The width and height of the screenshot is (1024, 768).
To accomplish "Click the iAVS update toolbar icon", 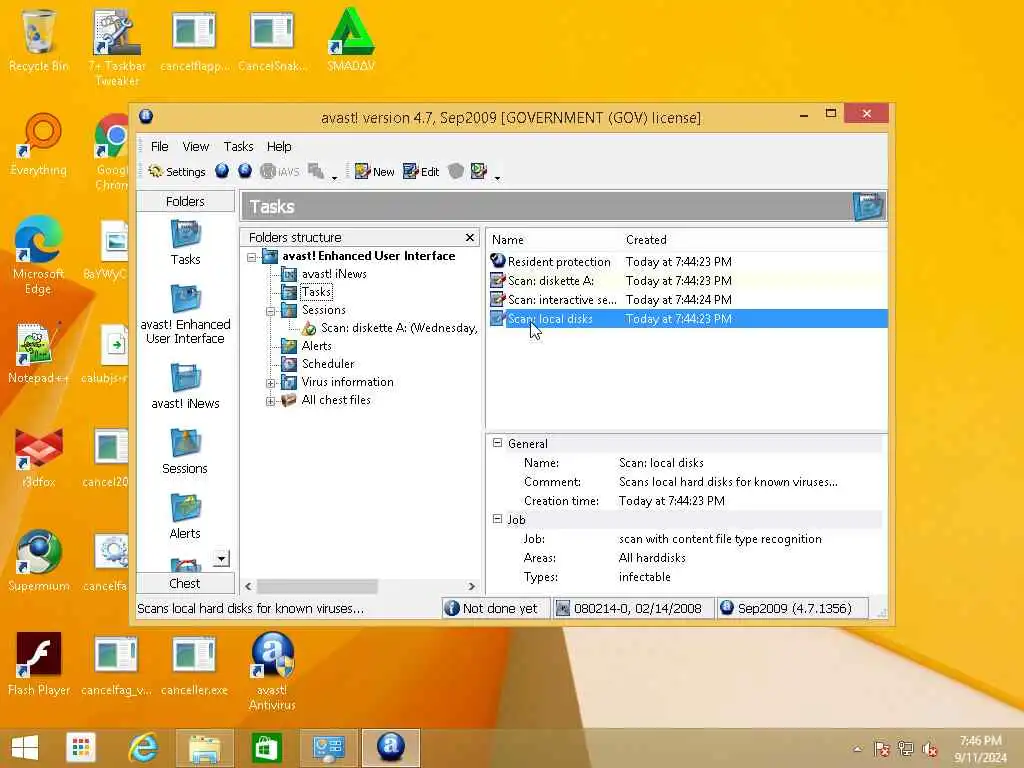I will [x=280, y=172].
